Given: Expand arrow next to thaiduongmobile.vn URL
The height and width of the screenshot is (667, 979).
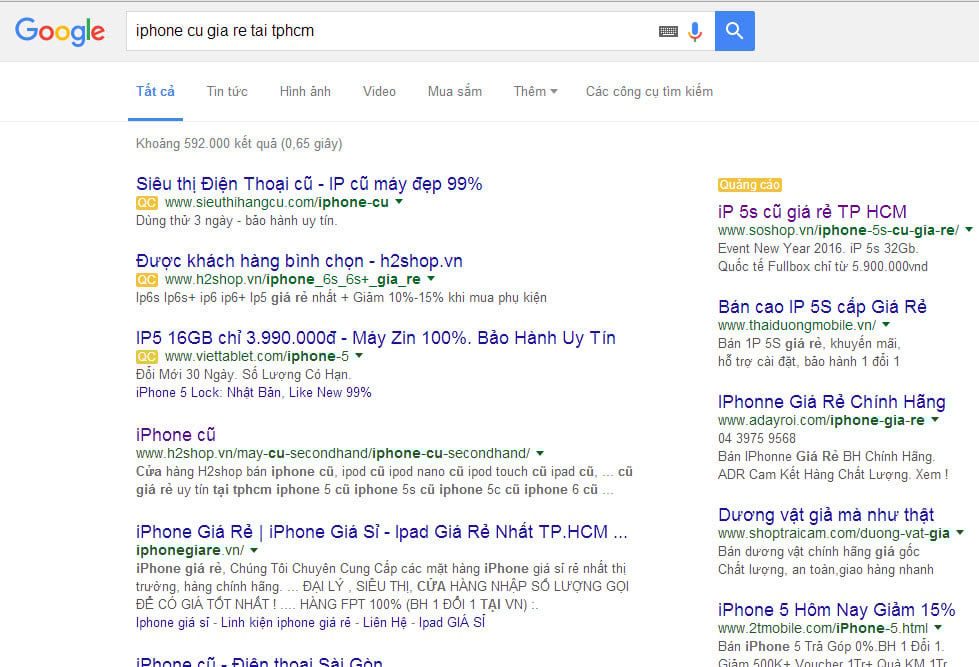Looking at the screenshot, I should [886, 324].
